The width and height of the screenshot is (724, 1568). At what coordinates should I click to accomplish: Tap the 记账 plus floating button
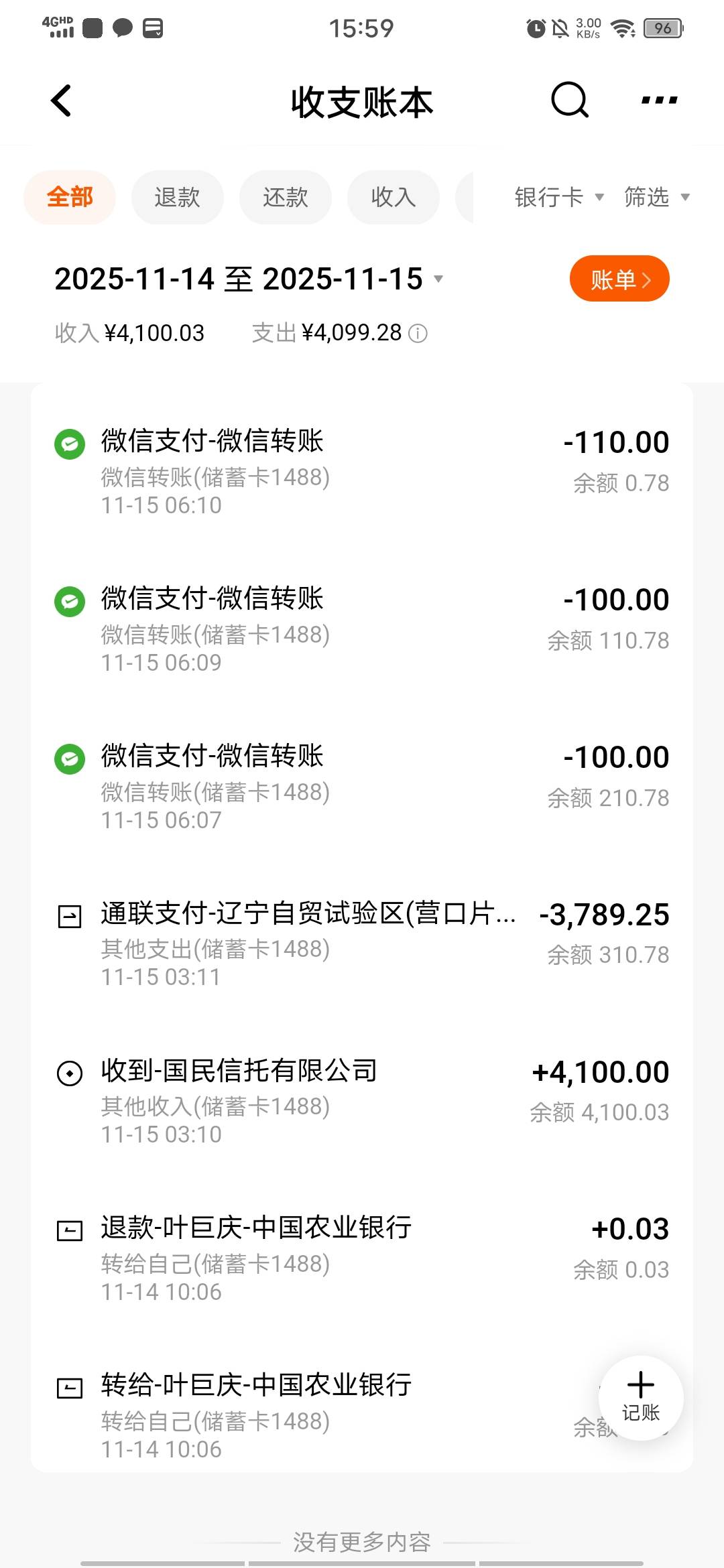[641, 1398]
